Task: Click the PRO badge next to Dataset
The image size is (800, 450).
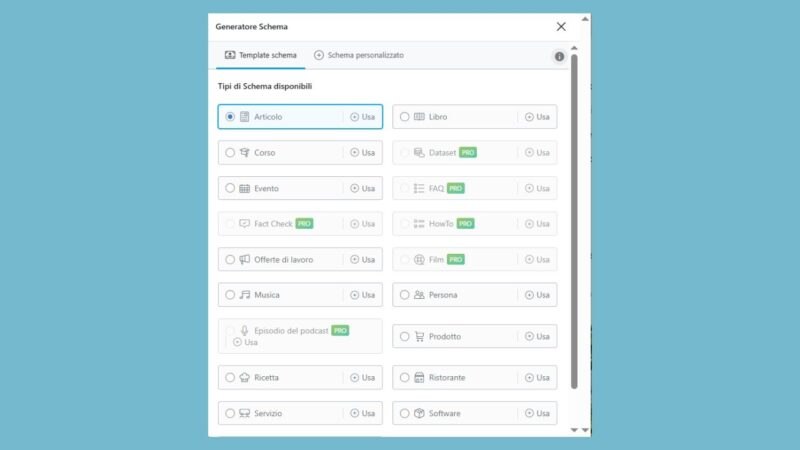Action: click(x=468, y=153)
